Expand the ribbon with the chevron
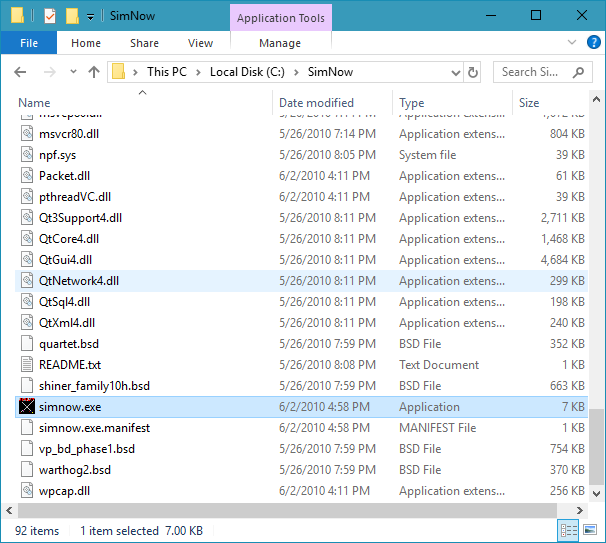 pyautogui.click(x=572, y=43)
